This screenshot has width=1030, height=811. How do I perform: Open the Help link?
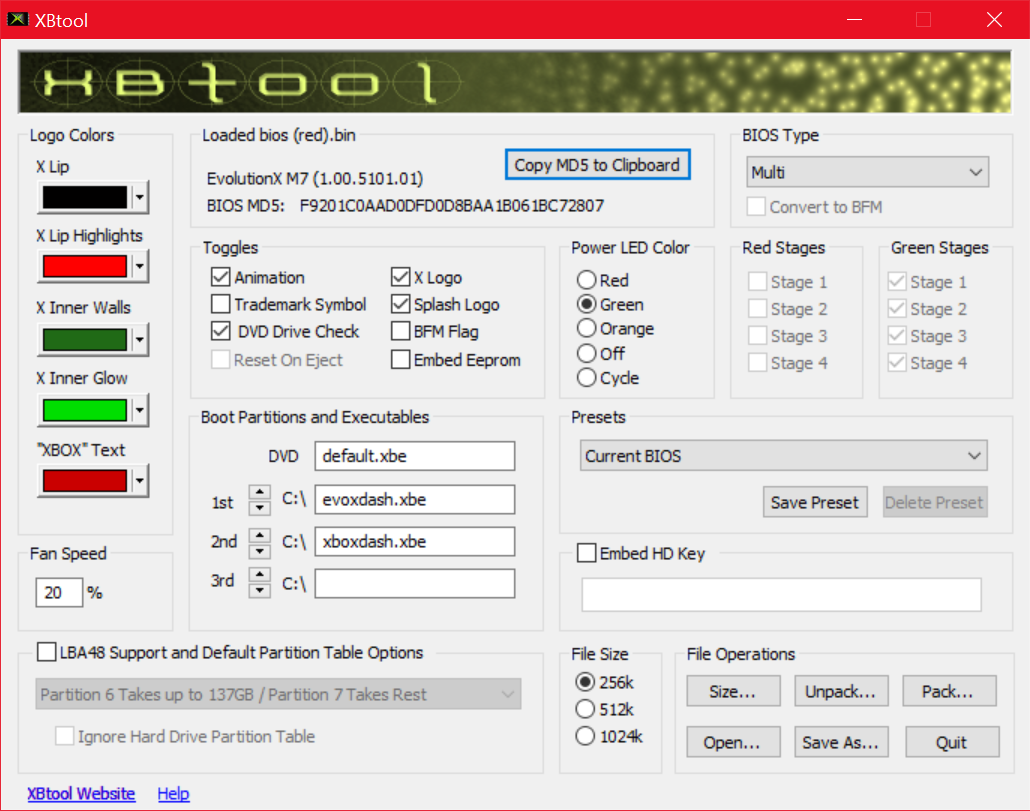click(x=173, y=793)
